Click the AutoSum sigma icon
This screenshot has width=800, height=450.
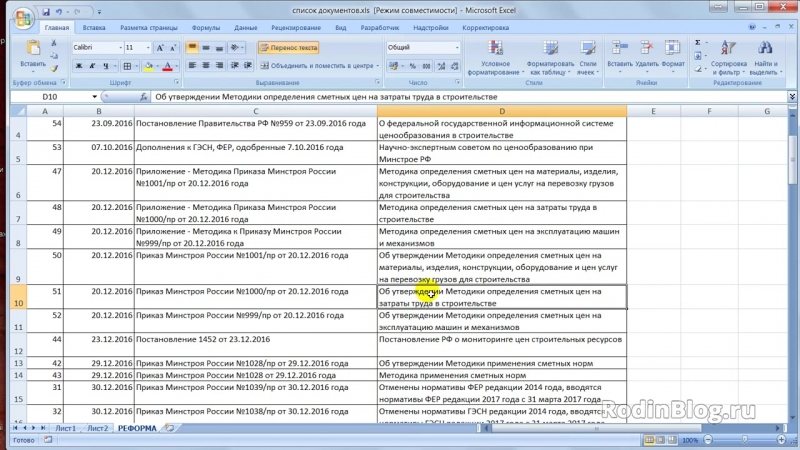click(697, 42)
